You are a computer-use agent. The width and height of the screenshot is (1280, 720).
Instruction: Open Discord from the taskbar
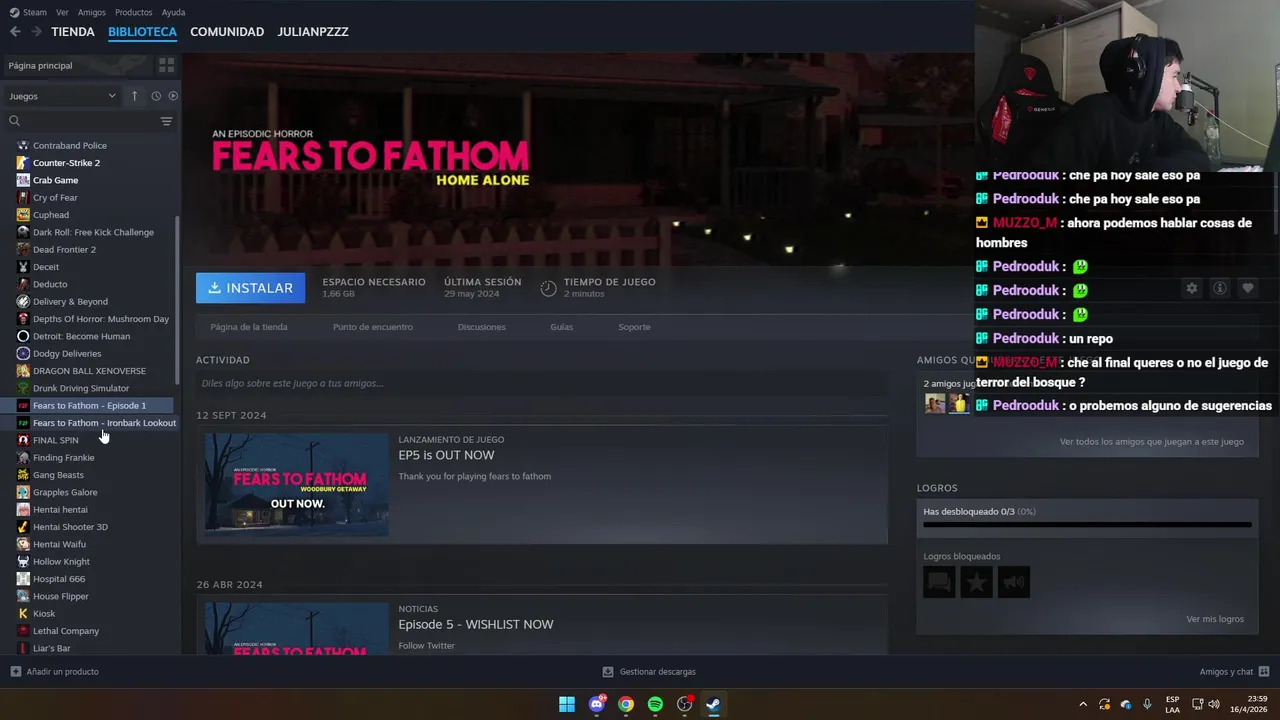tap(597, 704)
